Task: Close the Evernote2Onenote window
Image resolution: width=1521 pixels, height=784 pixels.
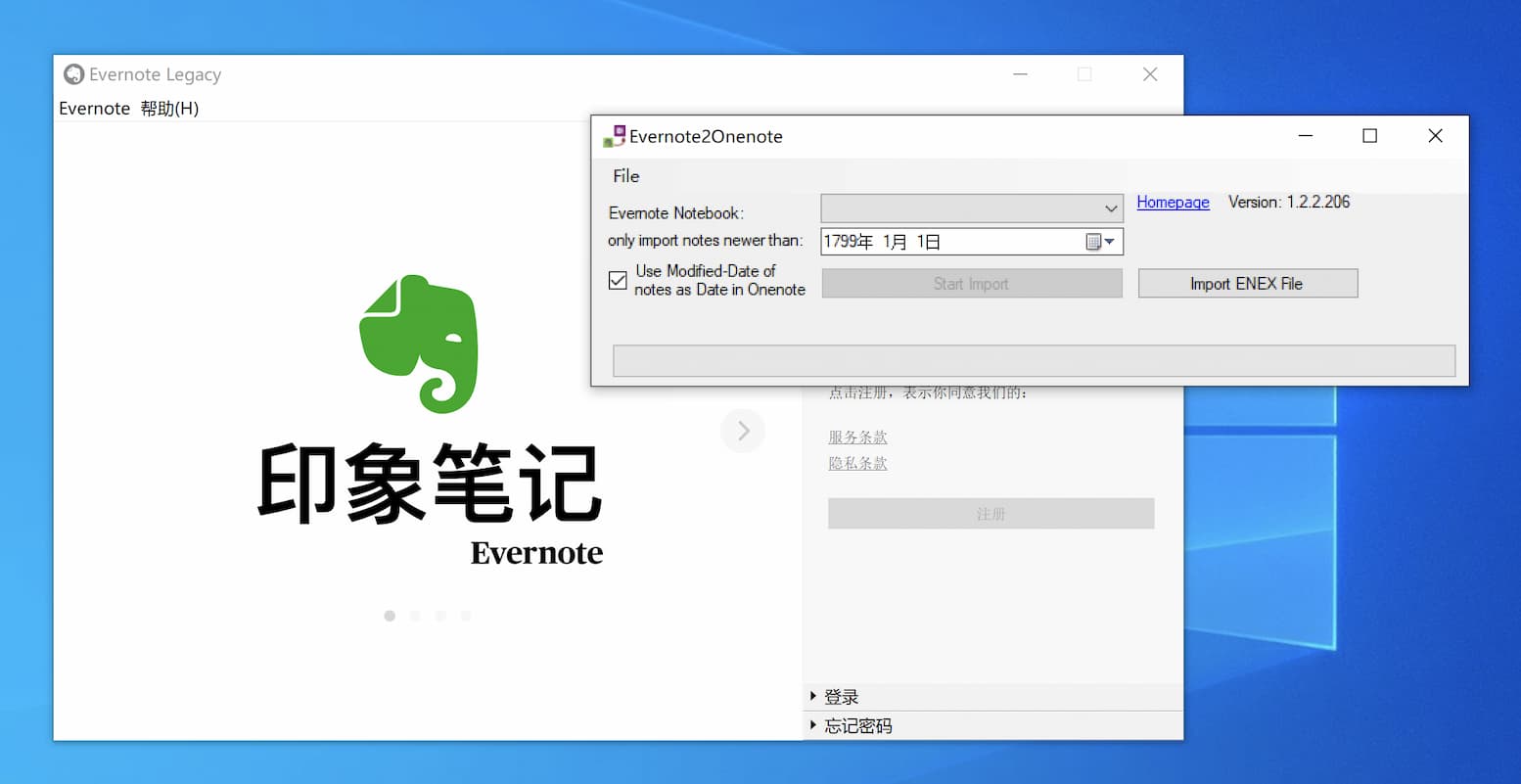Action: [x=1435, y=136]
